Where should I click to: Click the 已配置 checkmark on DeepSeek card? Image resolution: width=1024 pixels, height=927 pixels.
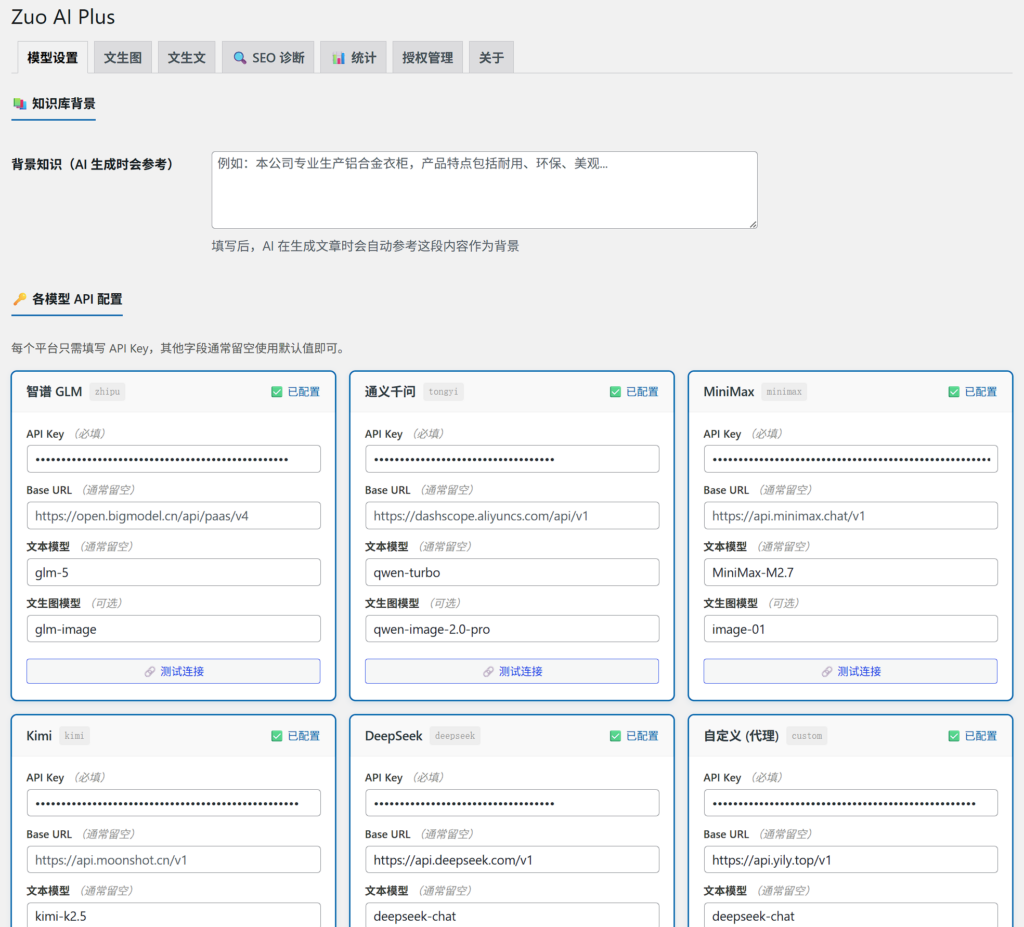pos(615,736)
